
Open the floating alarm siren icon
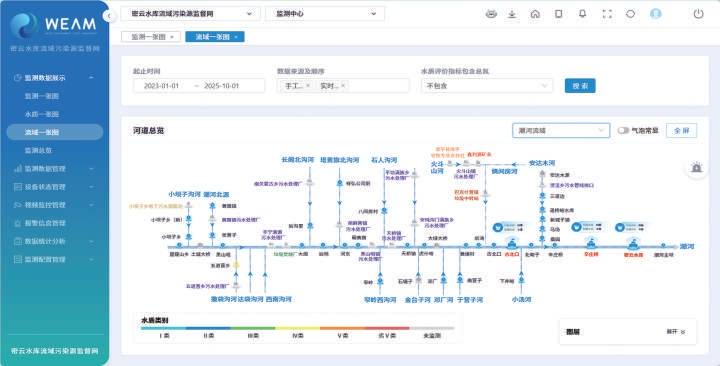(697, 168)
